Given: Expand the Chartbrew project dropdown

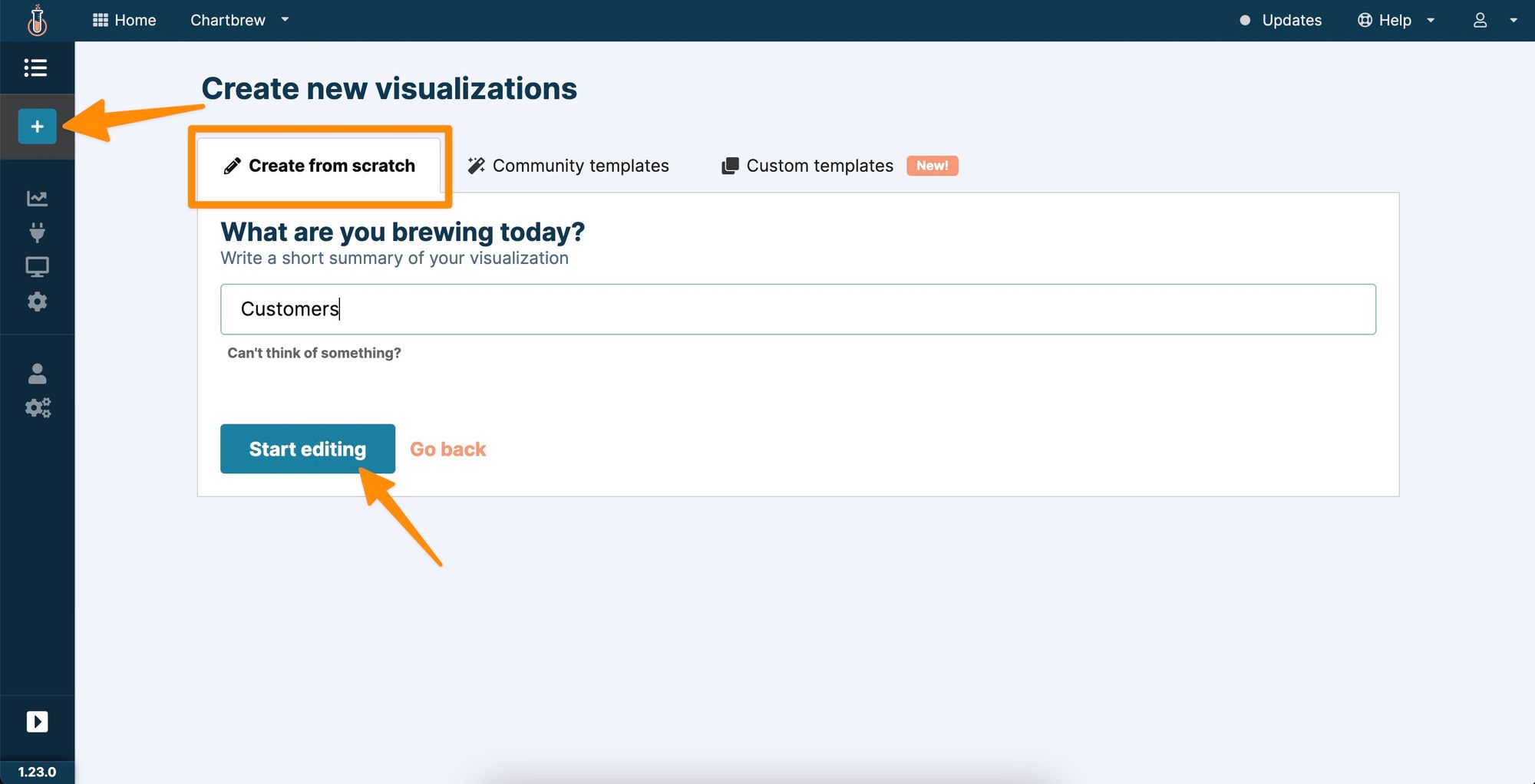Looking at the screenshot, I should pos(239,21).
